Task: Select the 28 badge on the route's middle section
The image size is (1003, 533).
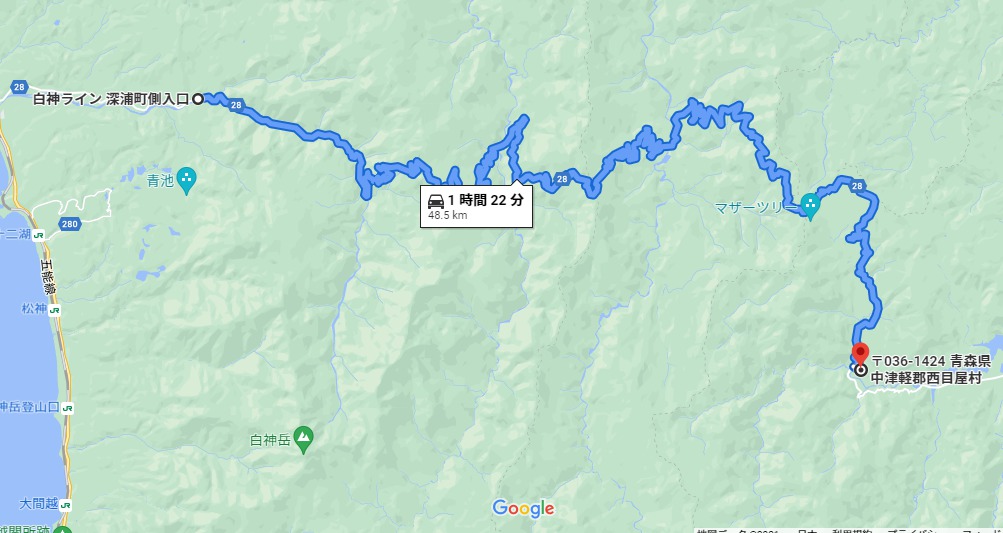Action: (x=562, y=180)
